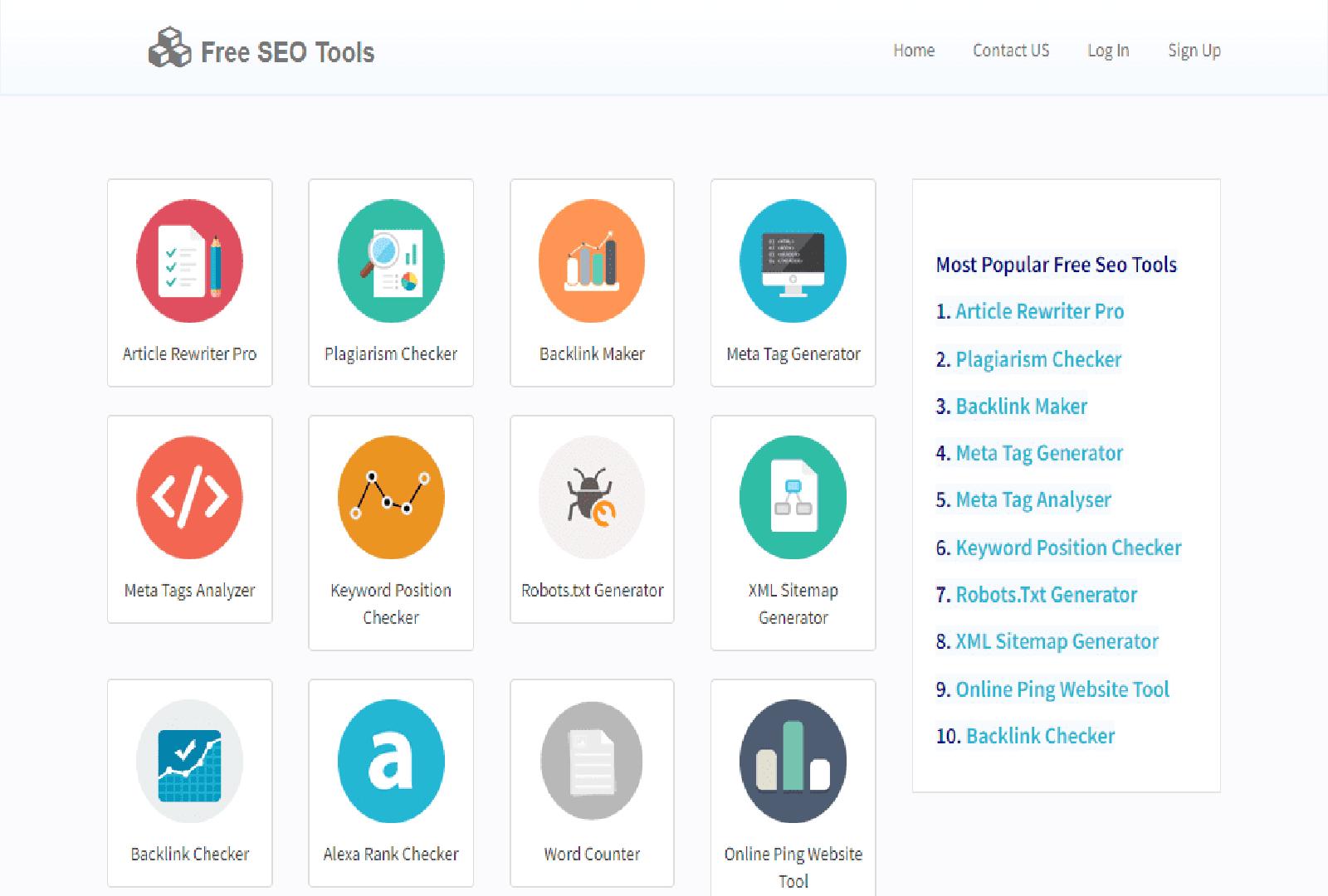Follow the Article Rewriter Pro popular link

click(x=1040, y=311)
